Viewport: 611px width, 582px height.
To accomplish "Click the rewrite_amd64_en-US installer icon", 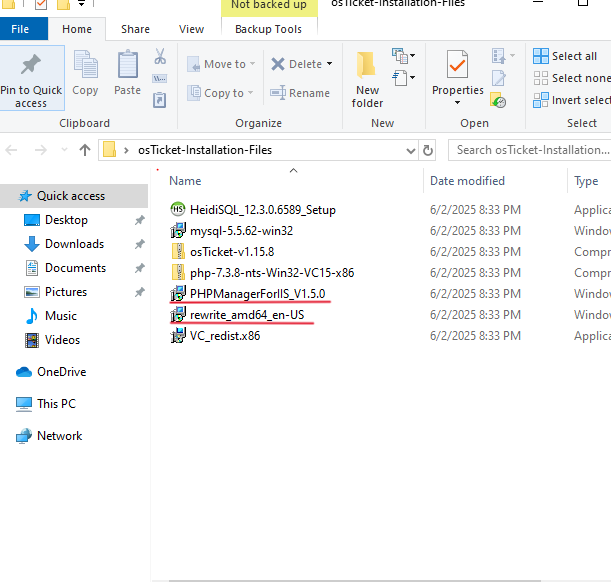I will pyautogui.click(x=178, y=315).
